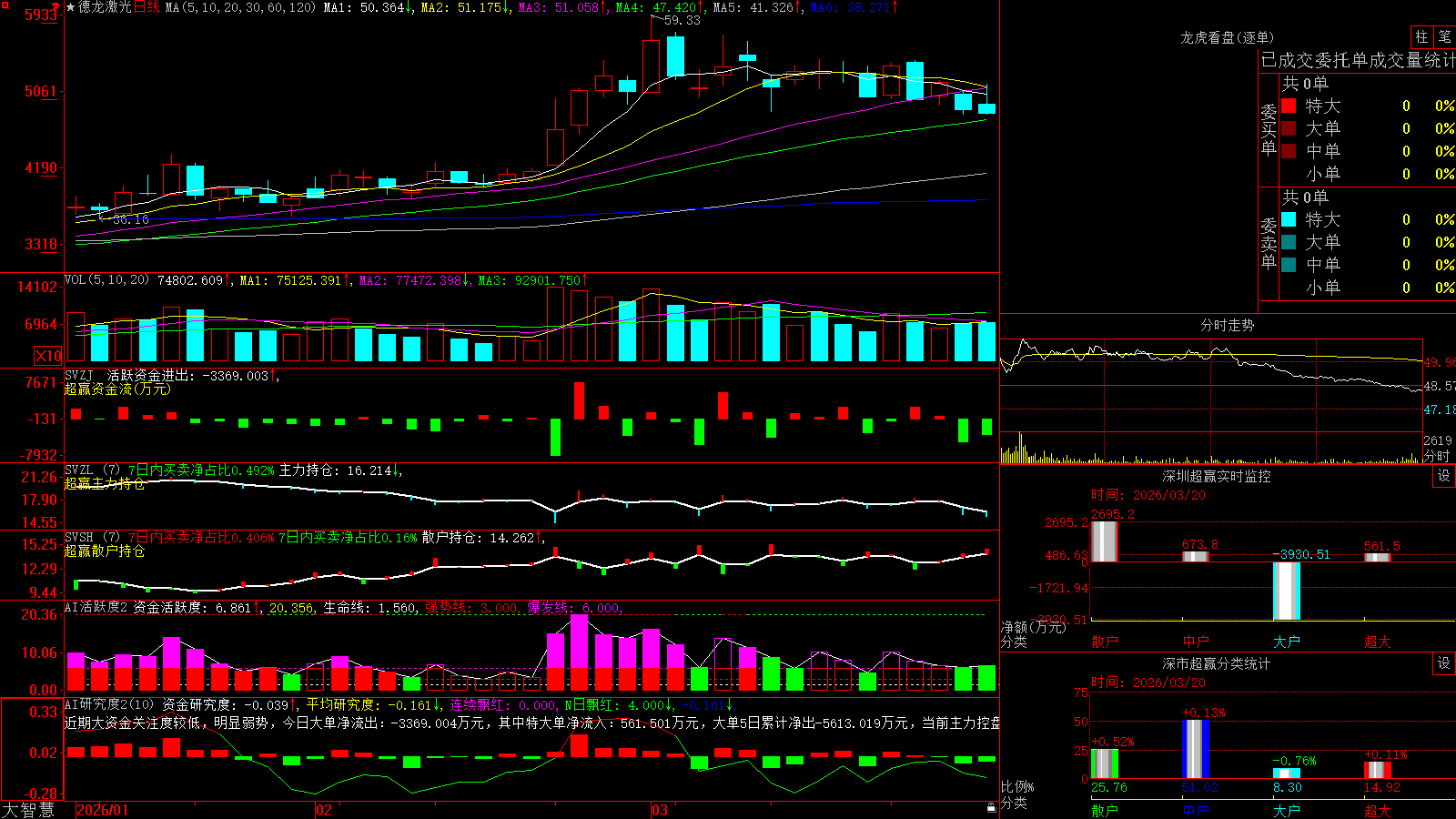The image size is (1456, 819).
Task: Click the 大户 cyan bar labeled -3930.51
Action: click(1286, 591)
